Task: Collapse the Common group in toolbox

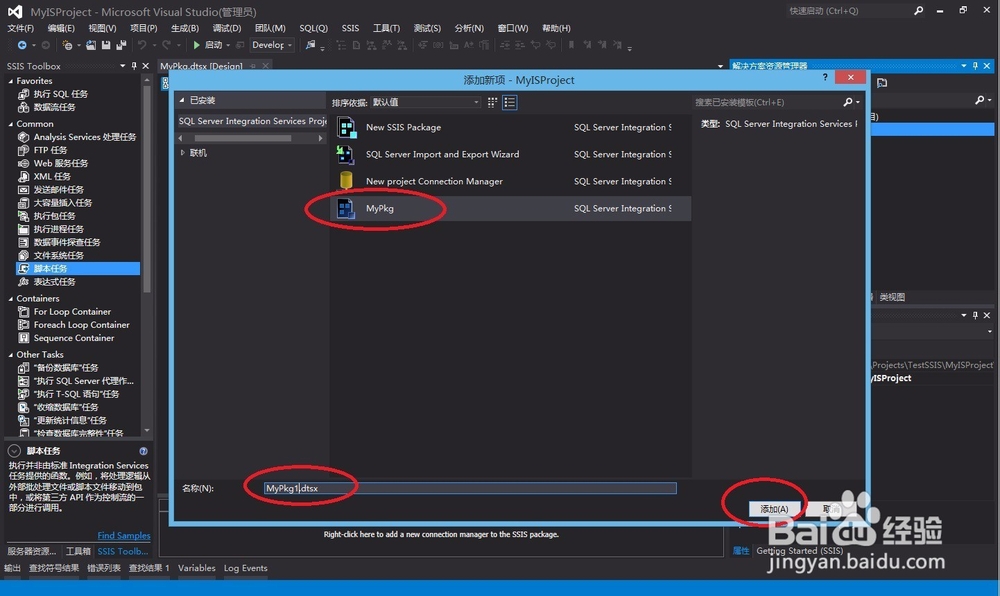Action: pos(11,124)
